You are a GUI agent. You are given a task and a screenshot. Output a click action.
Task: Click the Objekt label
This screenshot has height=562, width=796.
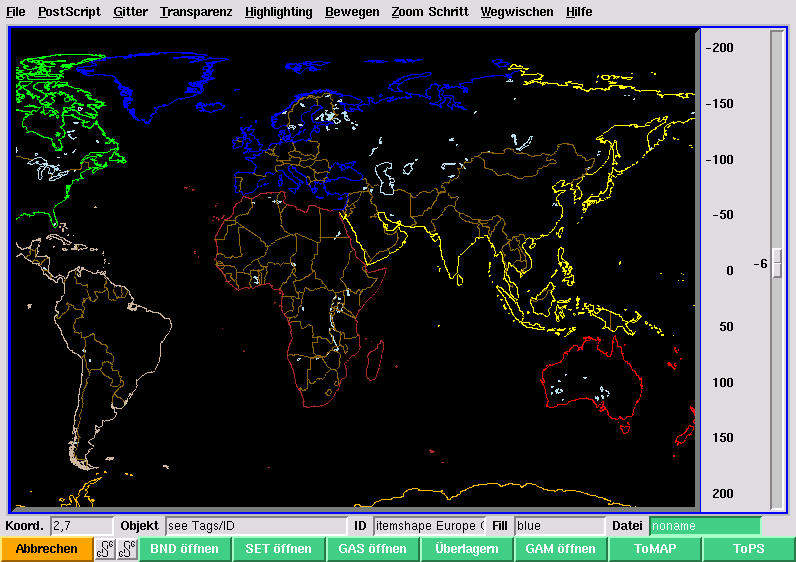[140, 526]
